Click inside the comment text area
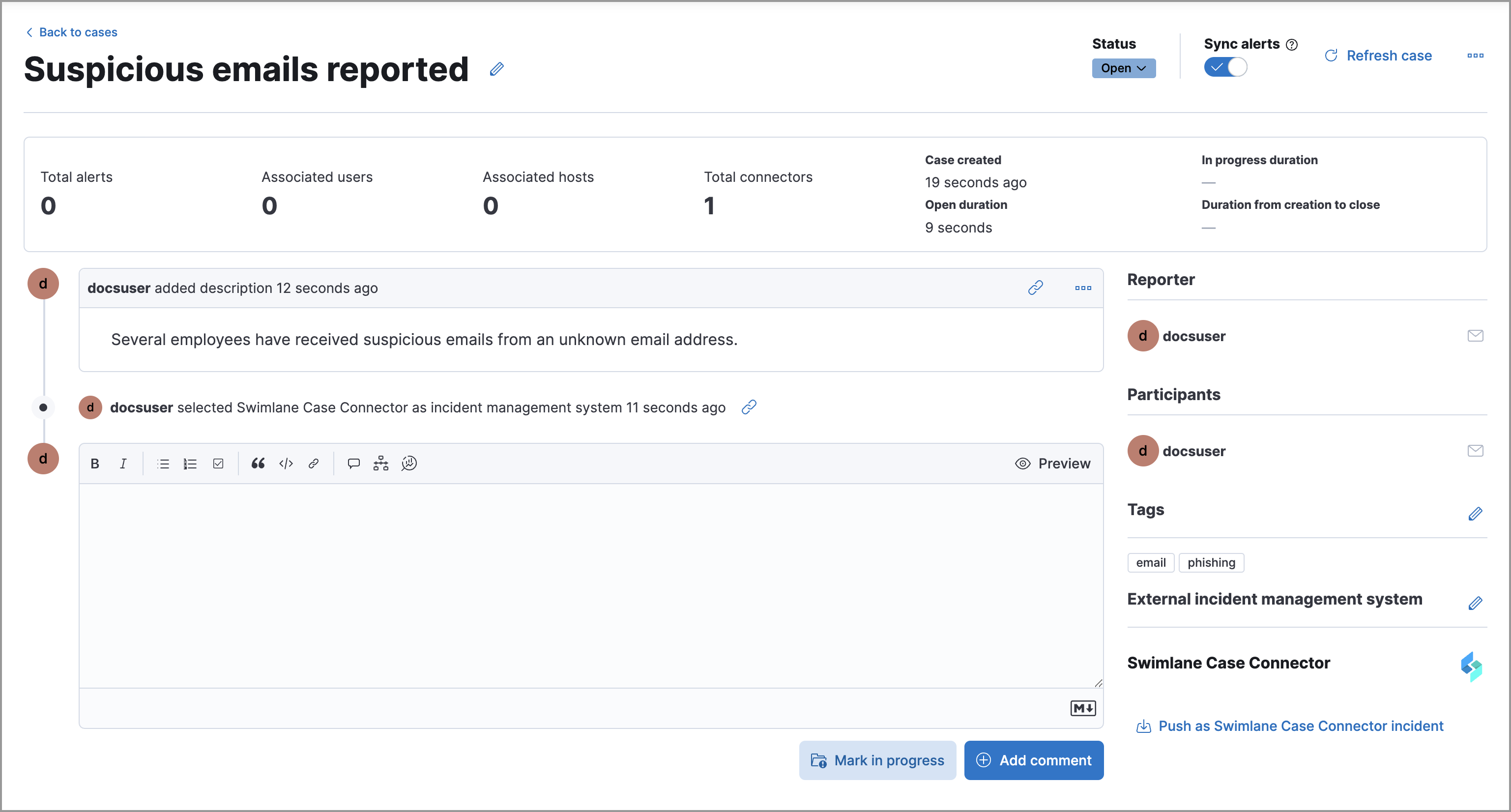Viewport: 1511px width, 812px height. coord(590,585)
